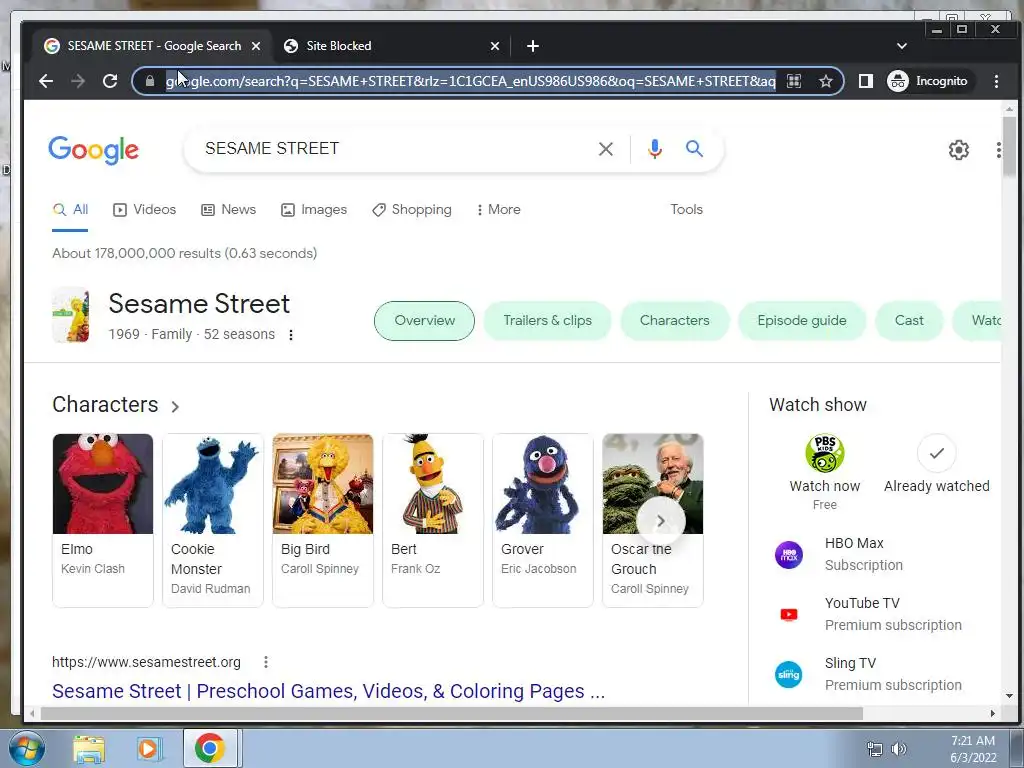Viewport: 1024px width, 768px height.
Task: Open Google settings gear
Action: 958,150
